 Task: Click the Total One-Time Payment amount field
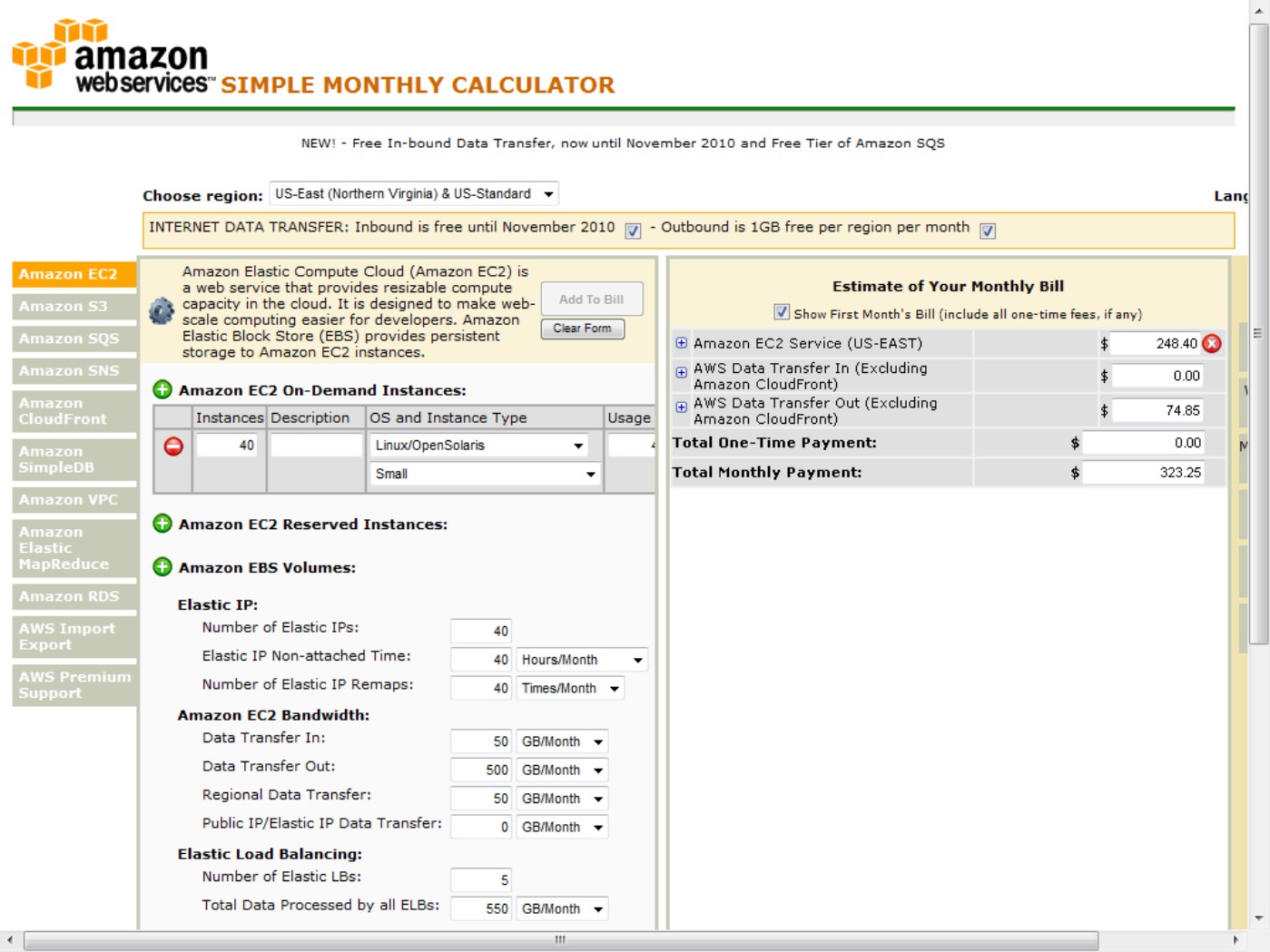(1143, 443)
